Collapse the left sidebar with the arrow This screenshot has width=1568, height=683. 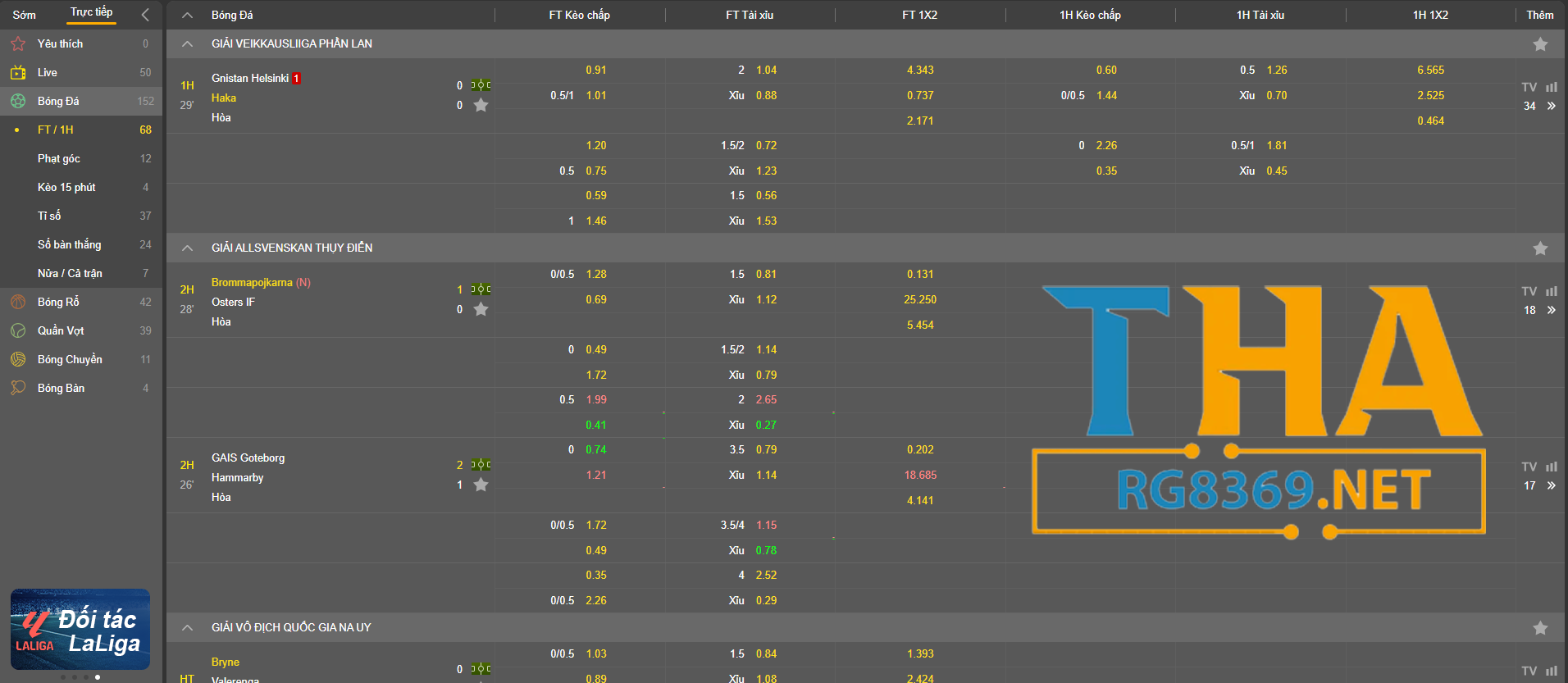click(x=145, y=14)
